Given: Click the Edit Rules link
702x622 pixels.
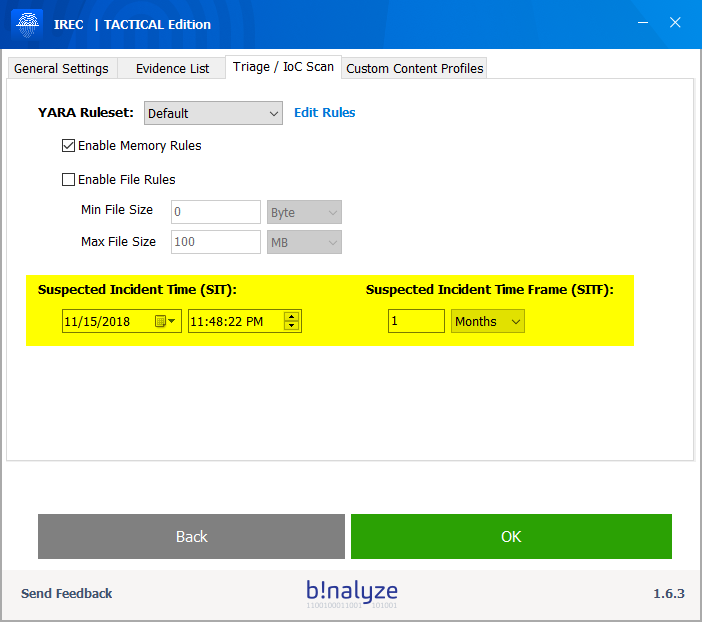Looking at the screenshot, I should (324, 113).
